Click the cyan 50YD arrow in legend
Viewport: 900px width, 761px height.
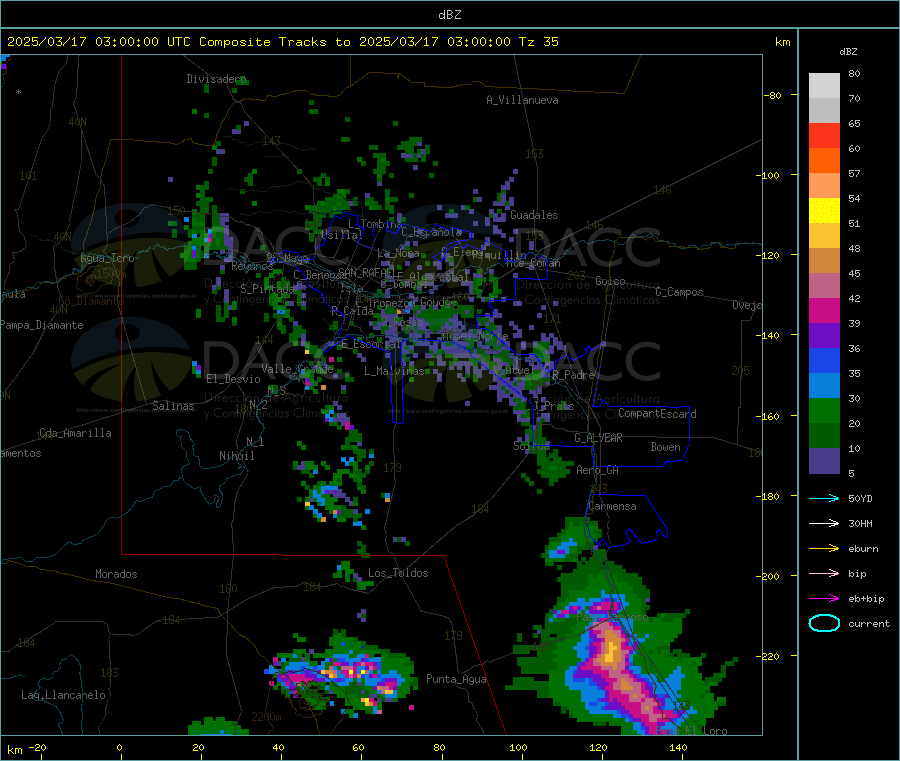pyautogui.click(x=824, y=498)
